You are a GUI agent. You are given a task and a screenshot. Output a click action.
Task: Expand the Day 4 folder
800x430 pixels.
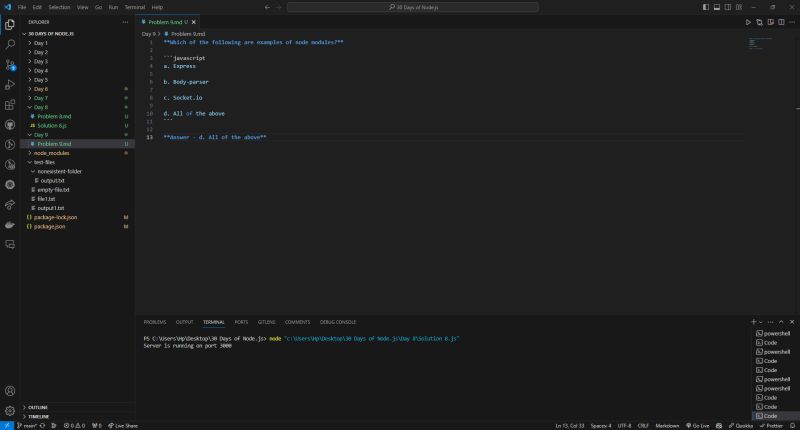[78, 70]
